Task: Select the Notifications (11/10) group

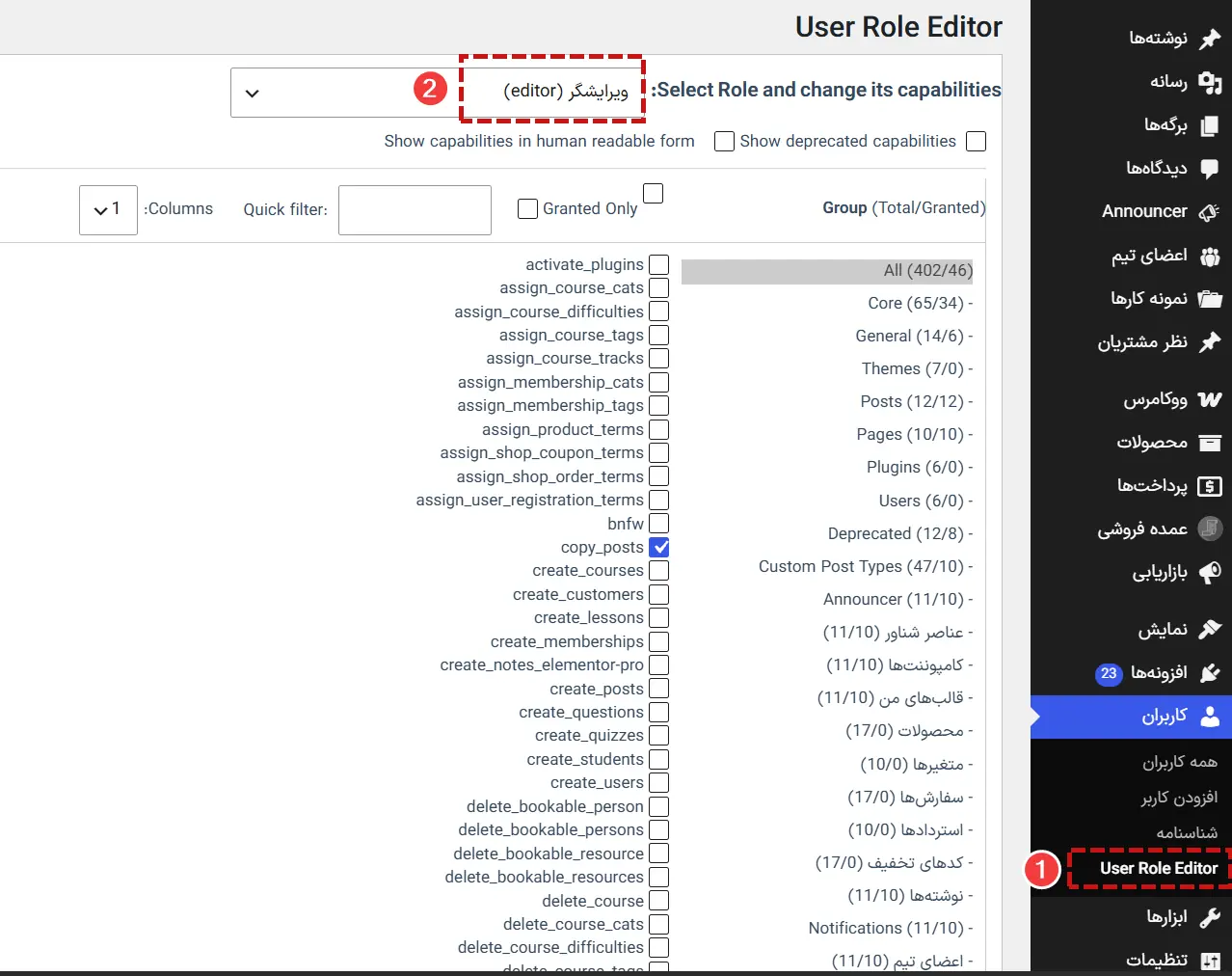Action: (891, 928)
